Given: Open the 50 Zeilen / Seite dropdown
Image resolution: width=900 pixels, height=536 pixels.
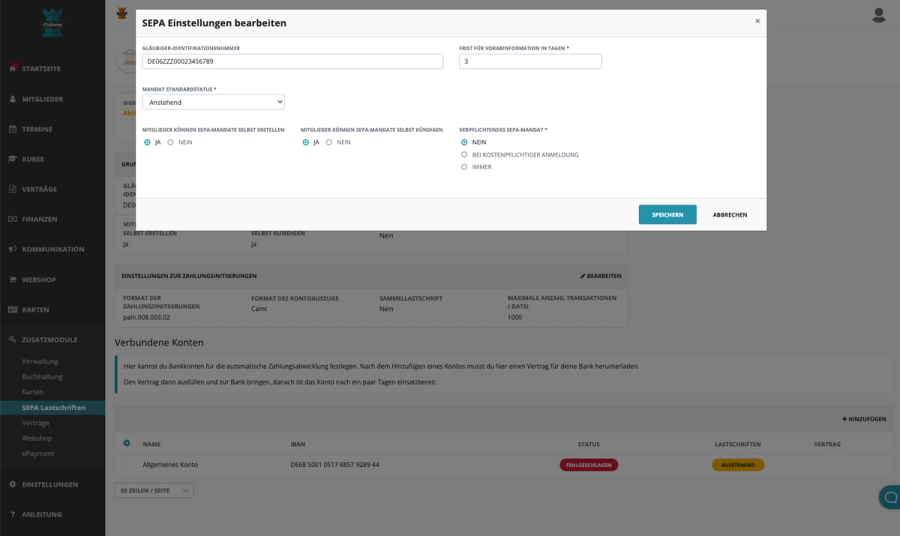Looking at the screenshot, I should coord(154,491).
